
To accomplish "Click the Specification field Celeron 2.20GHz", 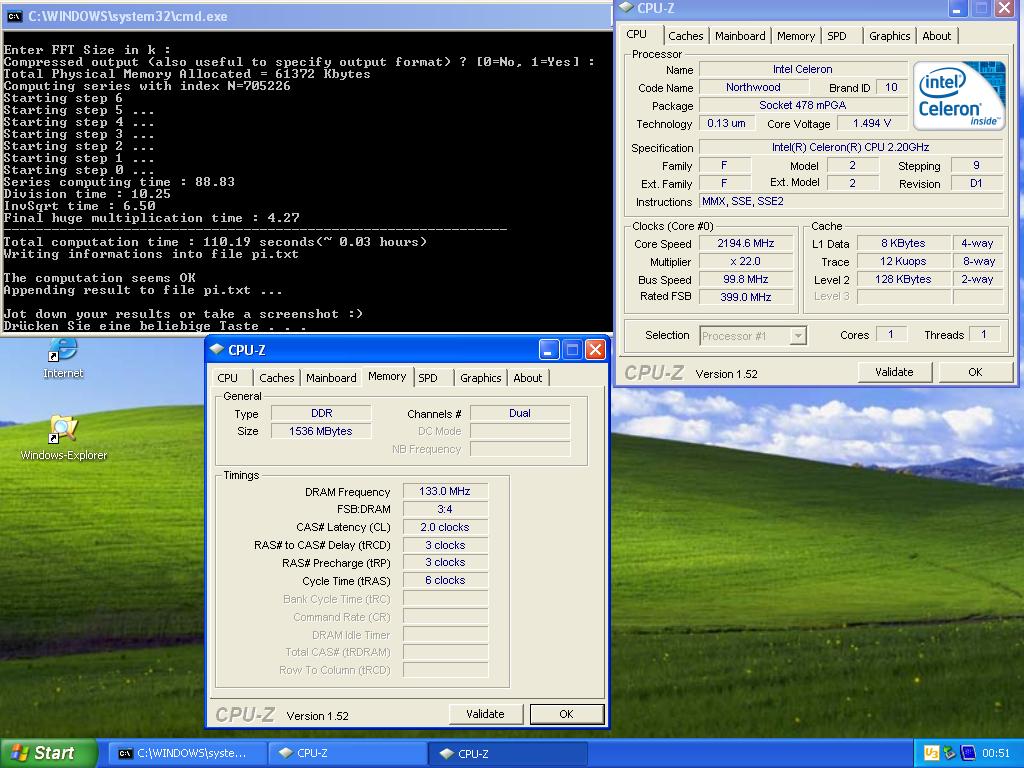I will 851,147.
